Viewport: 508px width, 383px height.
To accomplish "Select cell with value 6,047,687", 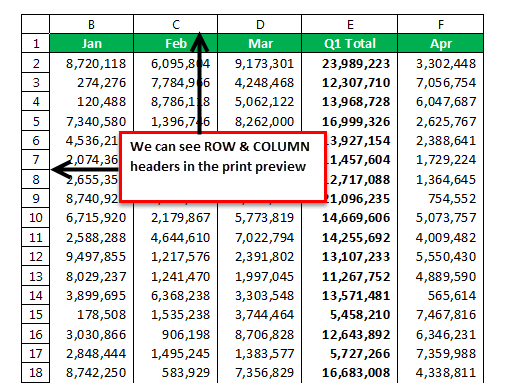I will pos(440,101).
